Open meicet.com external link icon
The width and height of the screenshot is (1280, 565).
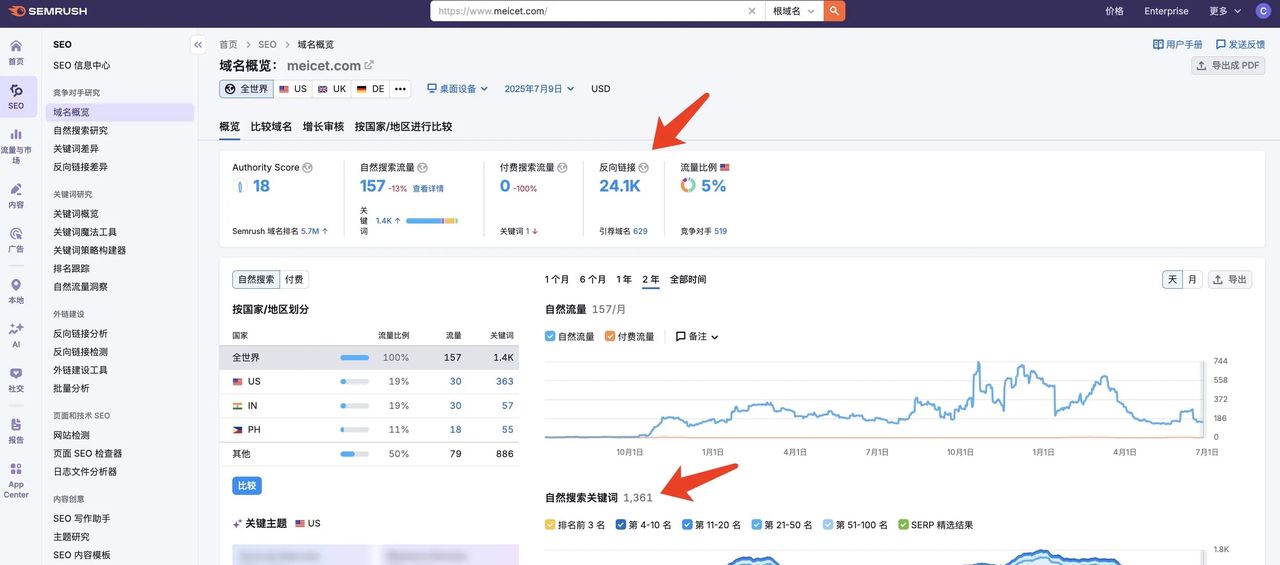(x=369, y=65)
